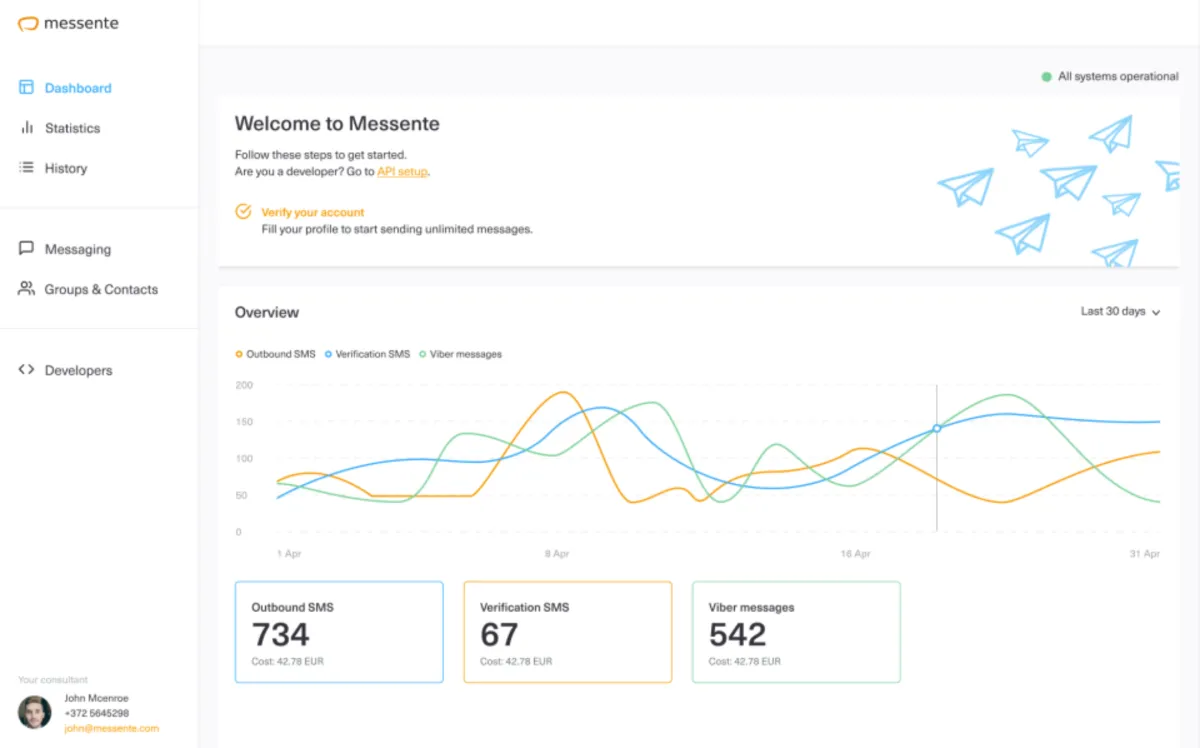Image resolution: width=1200 pixels, height=748 pixels.
Task: Click the john@messente.com email link
Action: pyautogui.click(x=111, y=728)
